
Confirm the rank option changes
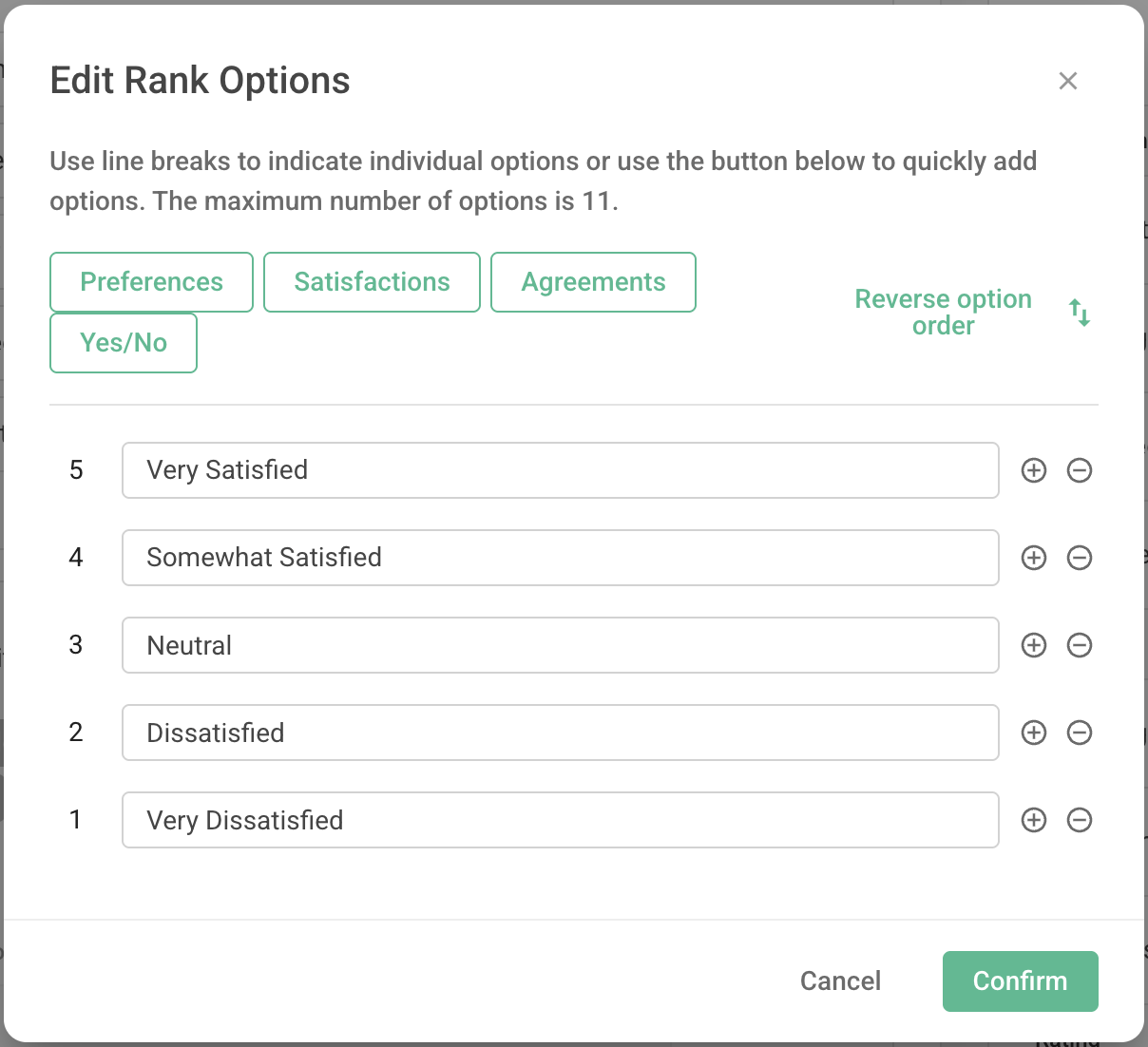1020,980
